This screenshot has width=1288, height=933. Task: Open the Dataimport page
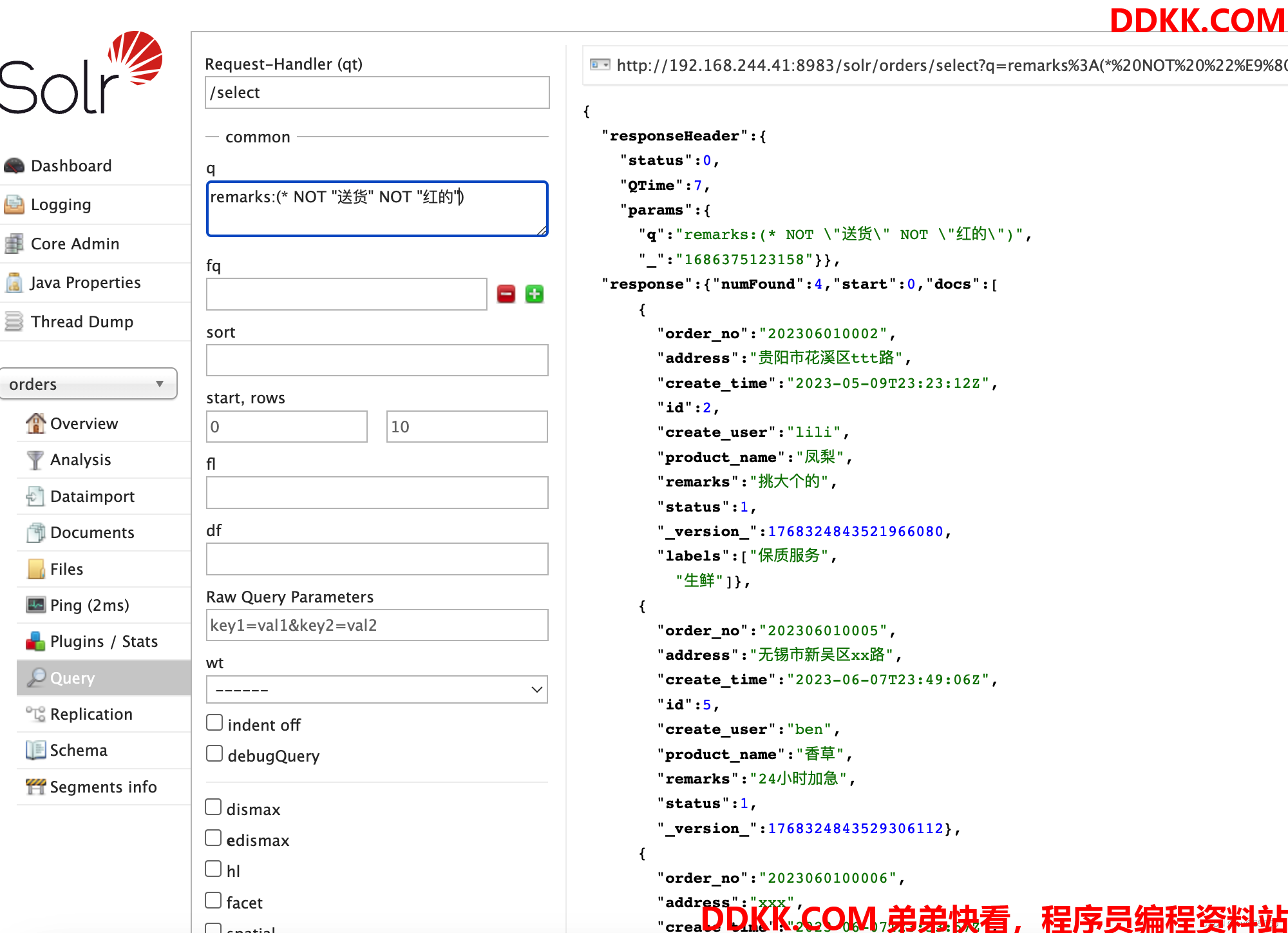click(x=92, y=496)
